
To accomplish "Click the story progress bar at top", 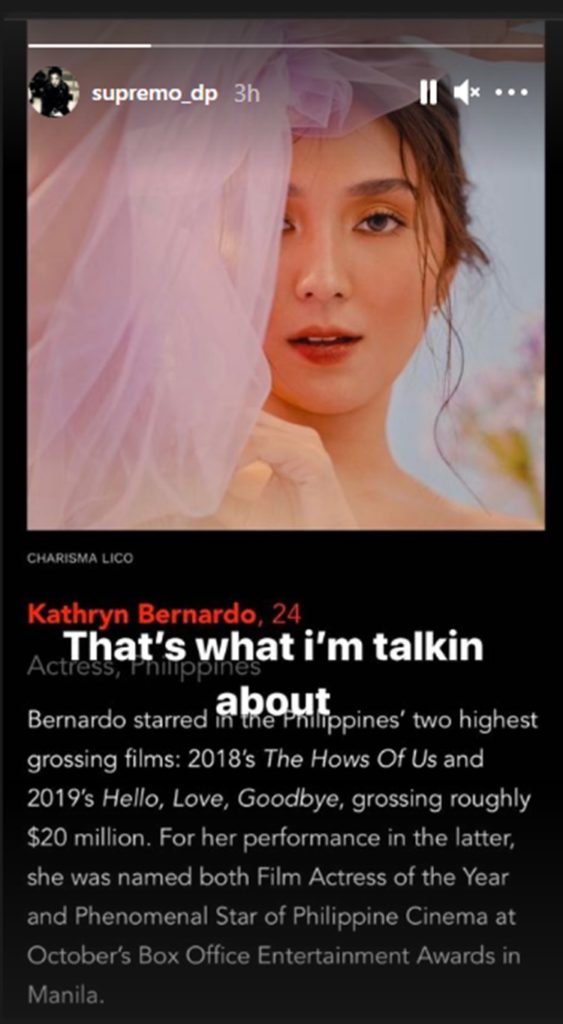I will pos(285,46).
